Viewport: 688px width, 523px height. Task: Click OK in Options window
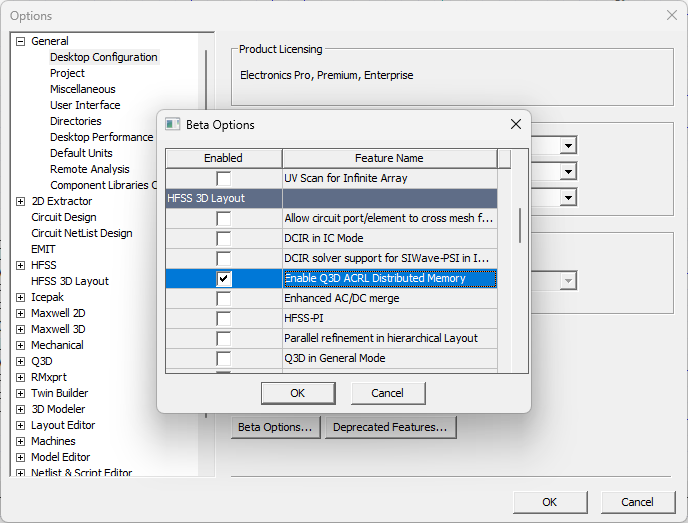(549, 502)
